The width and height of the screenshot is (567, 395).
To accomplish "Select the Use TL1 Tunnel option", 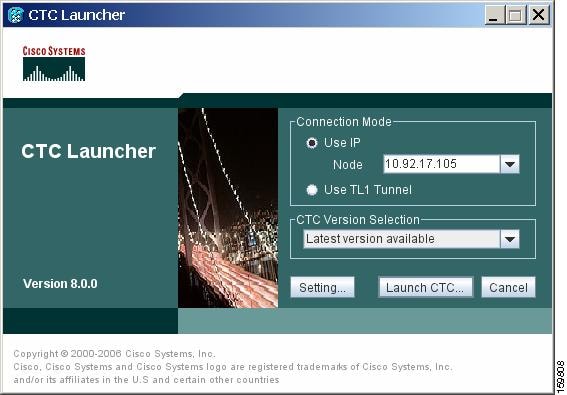I will [312, 190].
